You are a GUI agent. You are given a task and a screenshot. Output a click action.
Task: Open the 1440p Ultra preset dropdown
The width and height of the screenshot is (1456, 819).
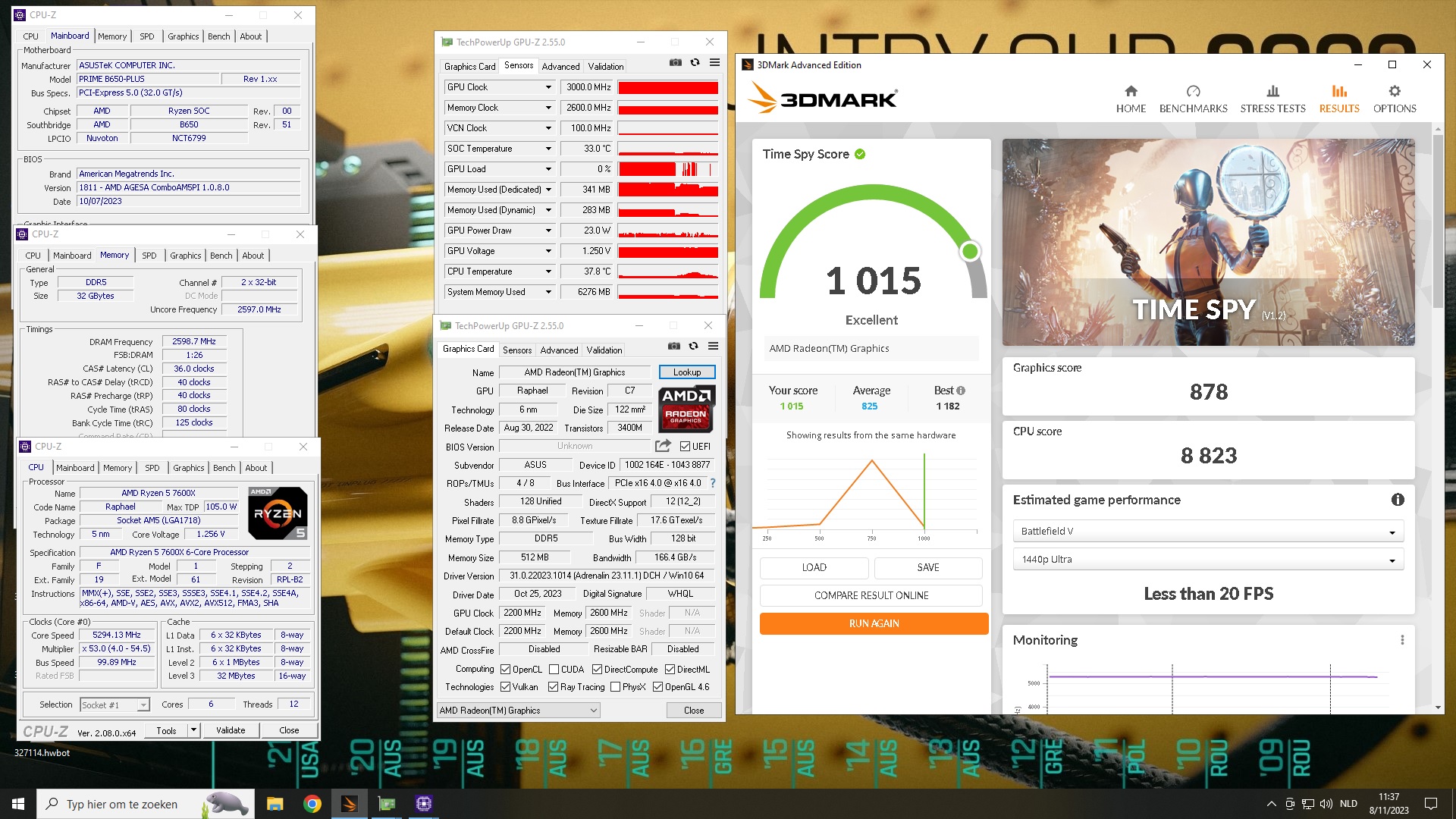click(x=1208, y=560)
